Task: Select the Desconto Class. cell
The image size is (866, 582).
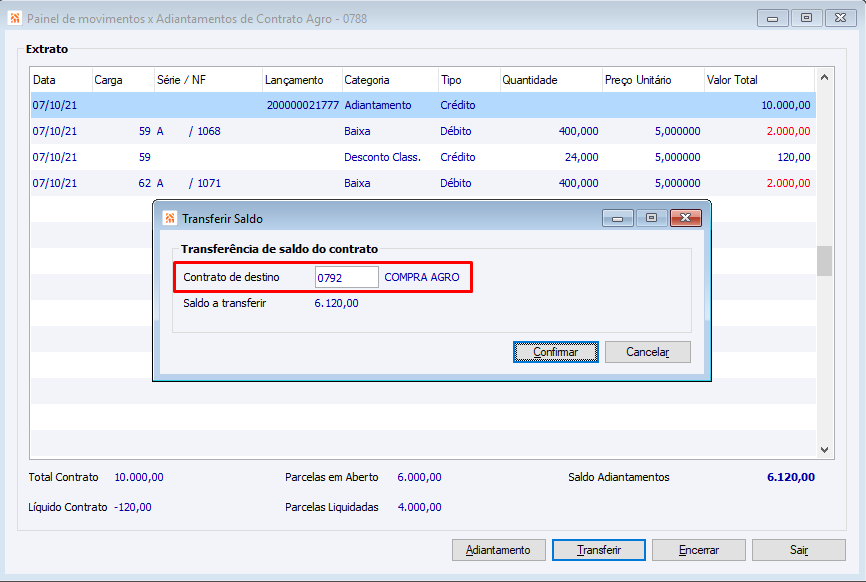Action: [382, 157]
